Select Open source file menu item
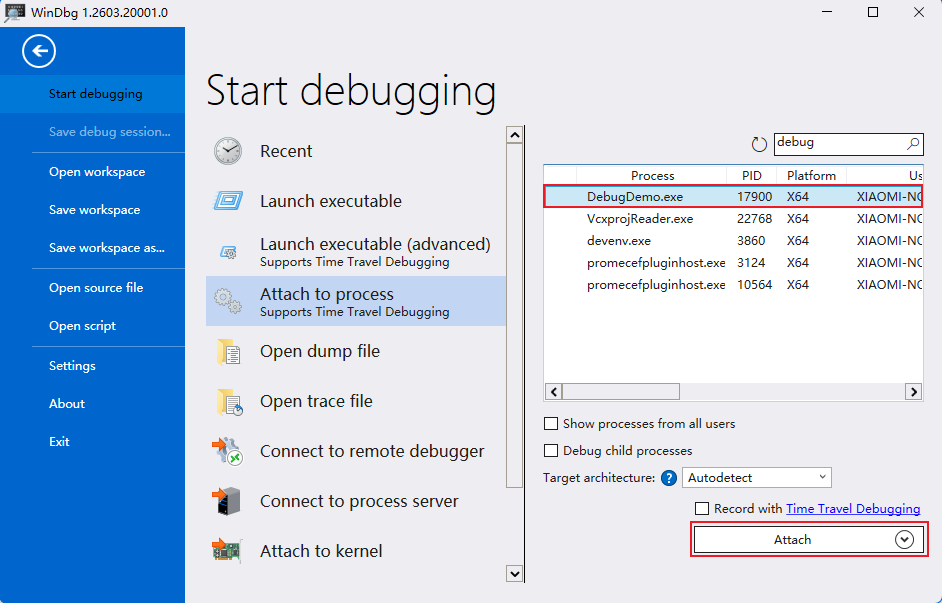Screen dimensions: 942x603 point(96,288)
